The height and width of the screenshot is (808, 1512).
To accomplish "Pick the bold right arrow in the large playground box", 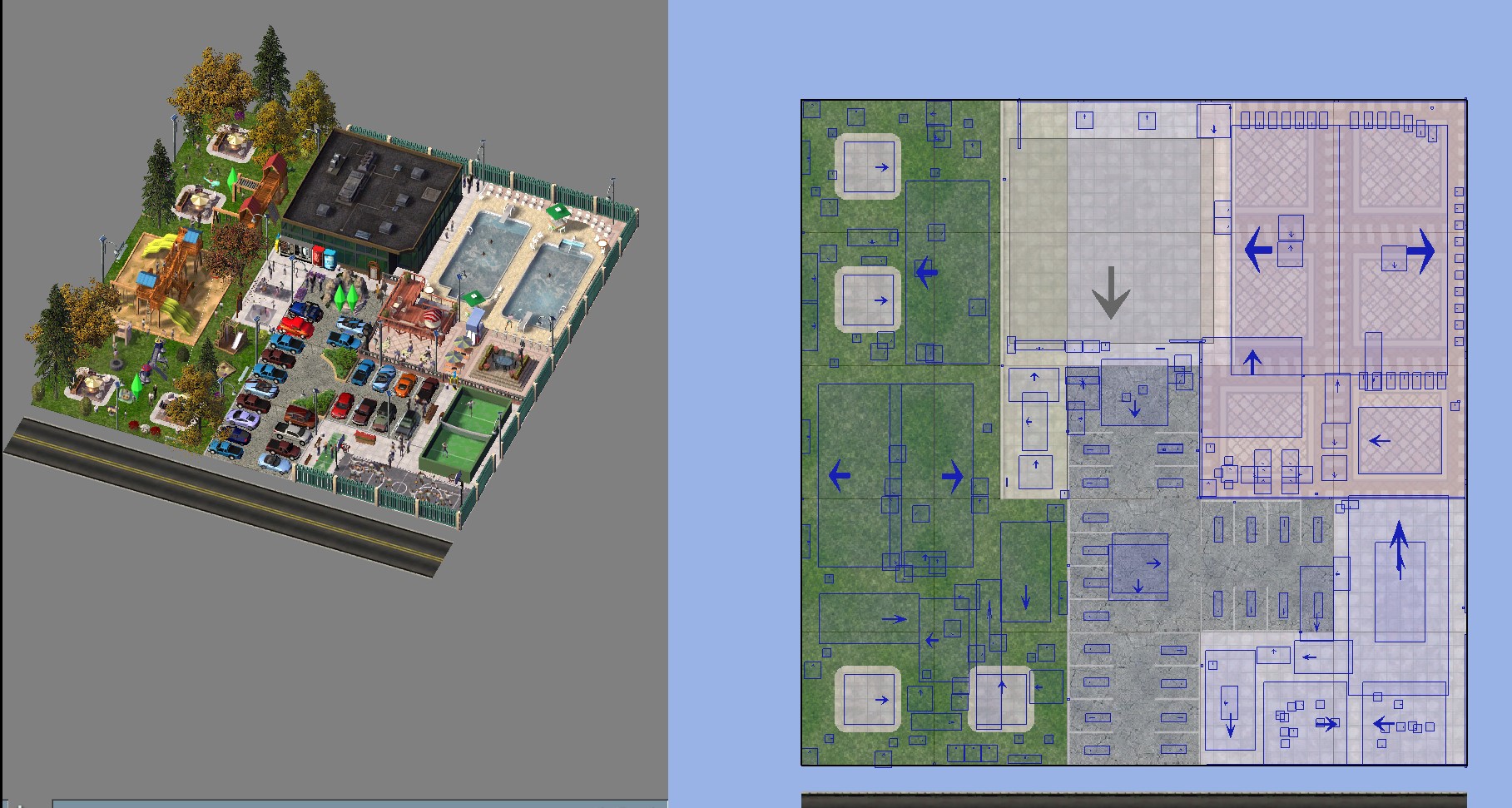I will coord(952,475).
